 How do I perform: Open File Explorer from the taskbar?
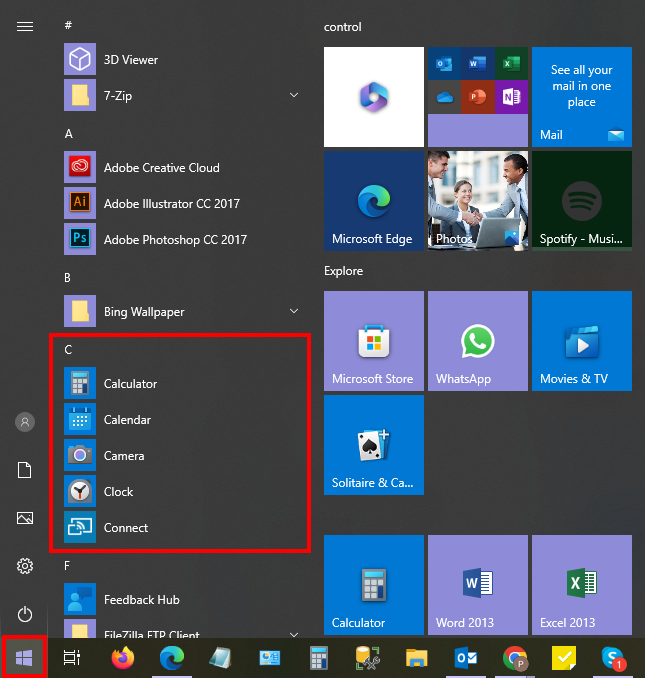coord(416,658)
